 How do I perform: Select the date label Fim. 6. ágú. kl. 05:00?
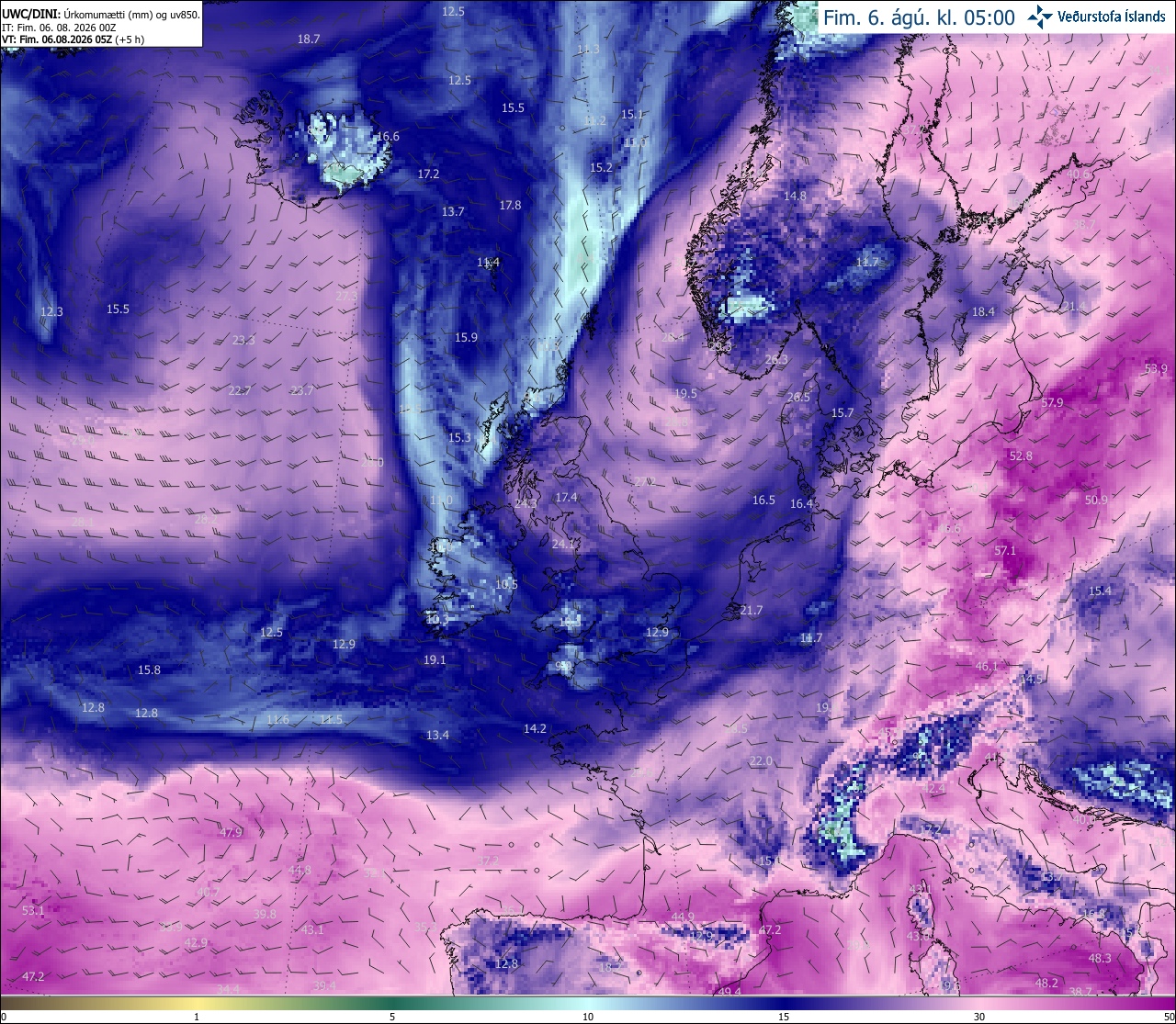[x=919, y=17]
